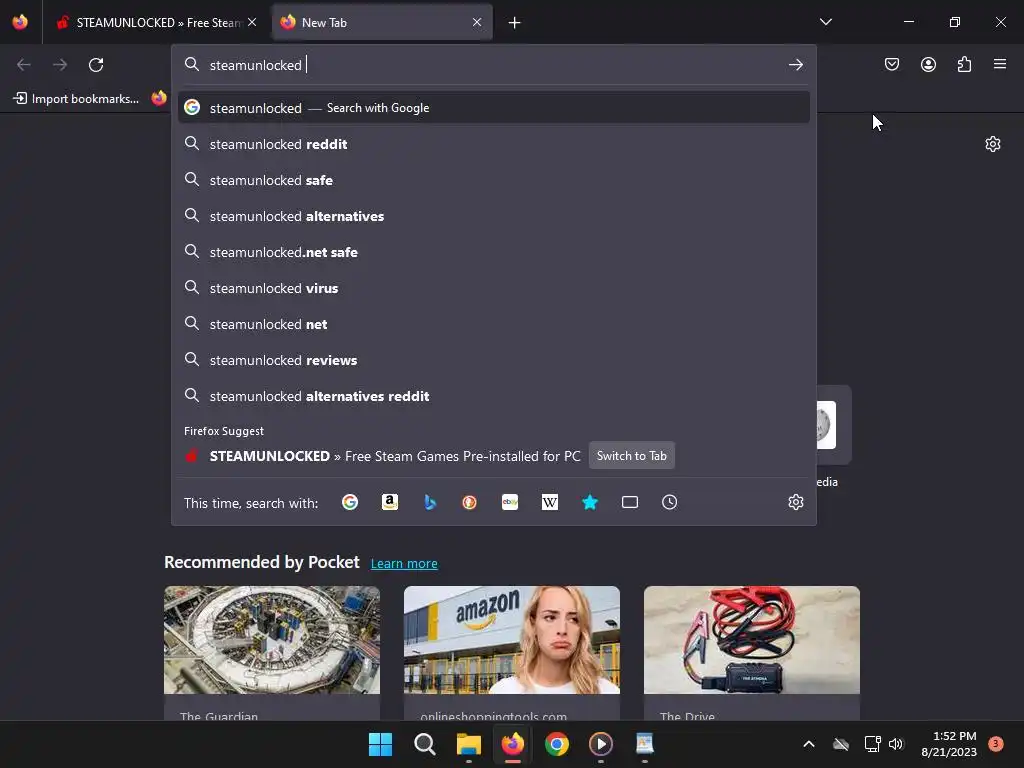1024x768 pixels.
Task: Click the Go arrow in address bar
Action: coord(795,65)
